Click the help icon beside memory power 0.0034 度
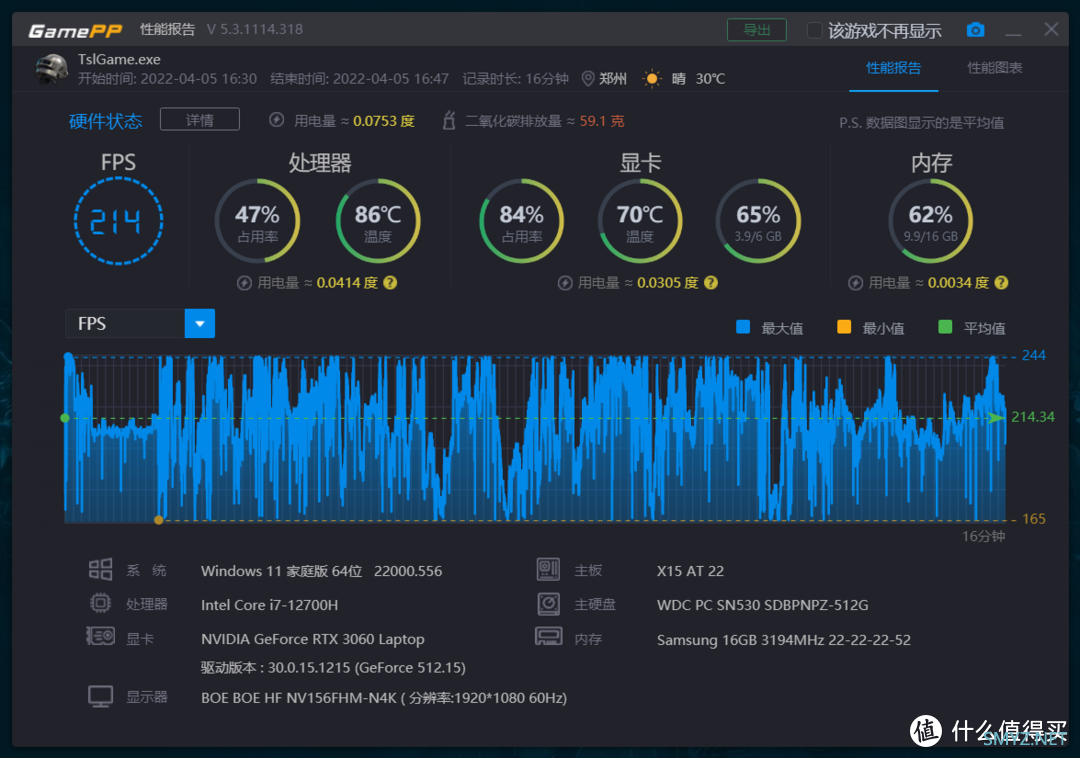1080x758 pixels. point(1001,283)
